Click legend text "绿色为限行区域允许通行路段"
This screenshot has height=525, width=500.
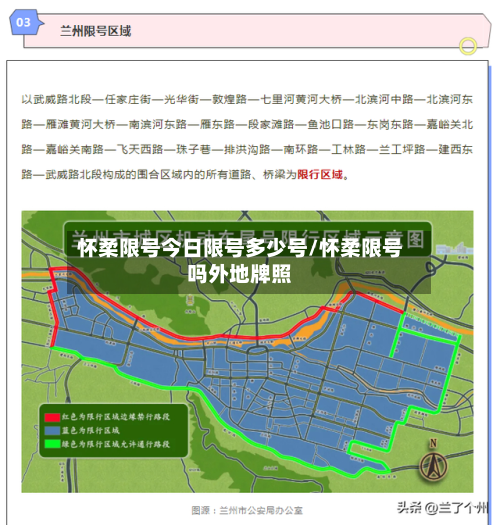(116, 444)
